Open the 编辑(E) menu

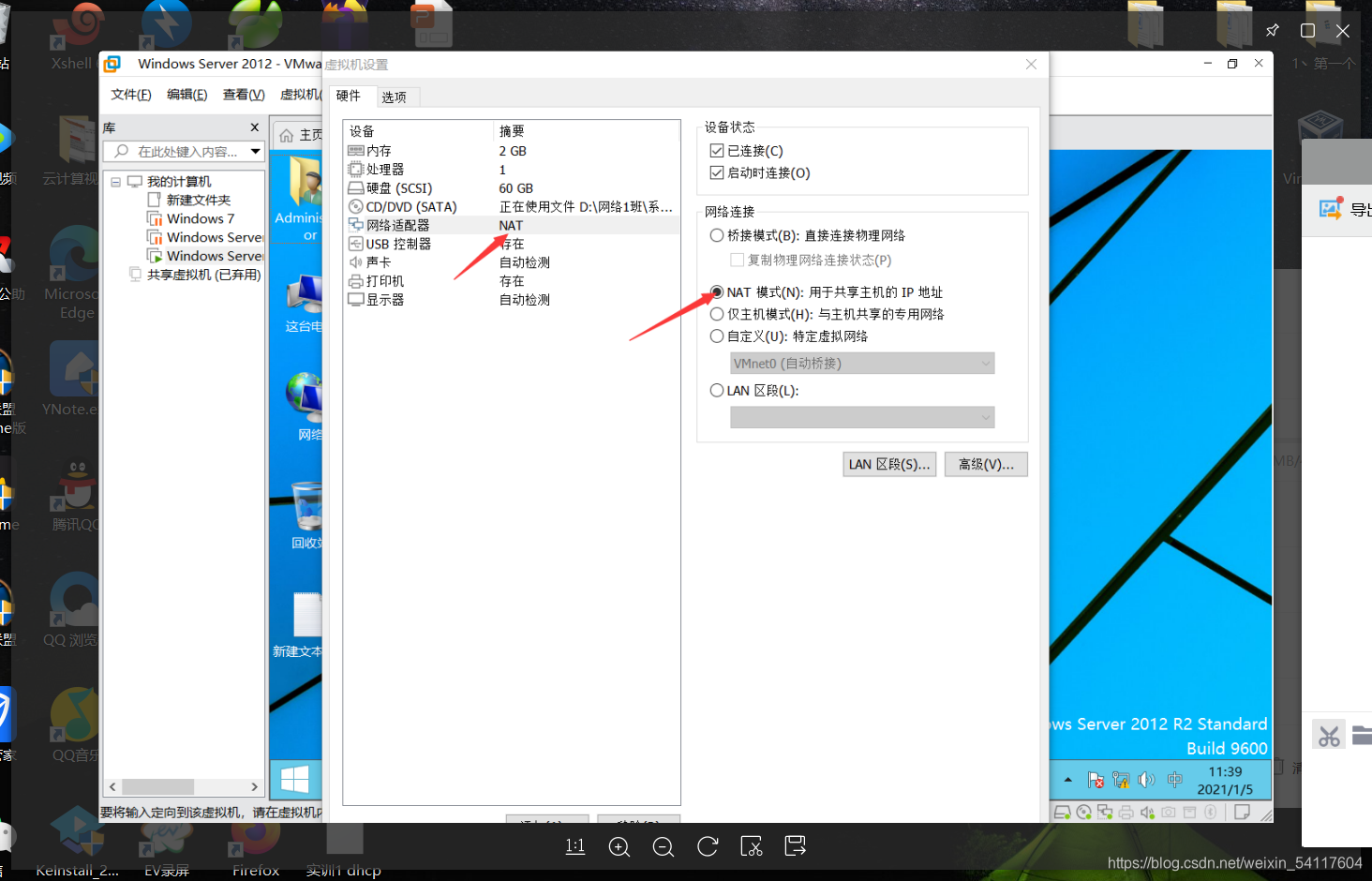point(187,95)
